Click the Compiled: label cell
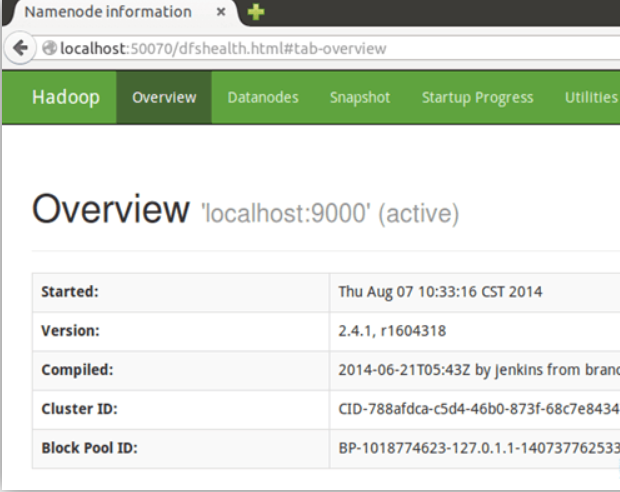The height and width of the screenshot is (492, 620). [x=181, y=370]
